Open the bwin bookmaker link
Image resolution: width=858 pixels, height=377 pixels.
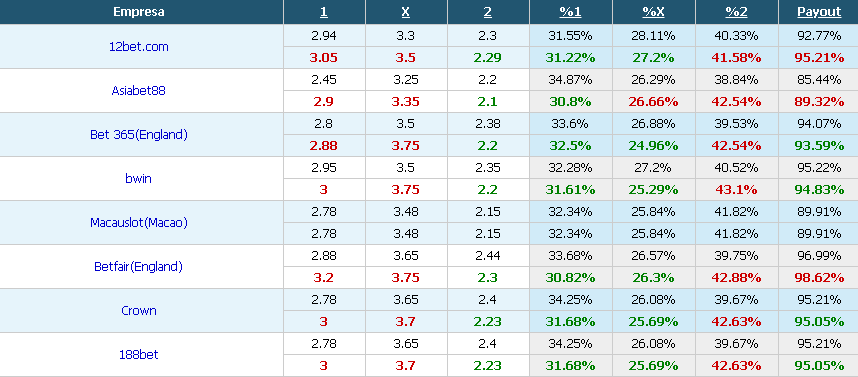point(138,178)
